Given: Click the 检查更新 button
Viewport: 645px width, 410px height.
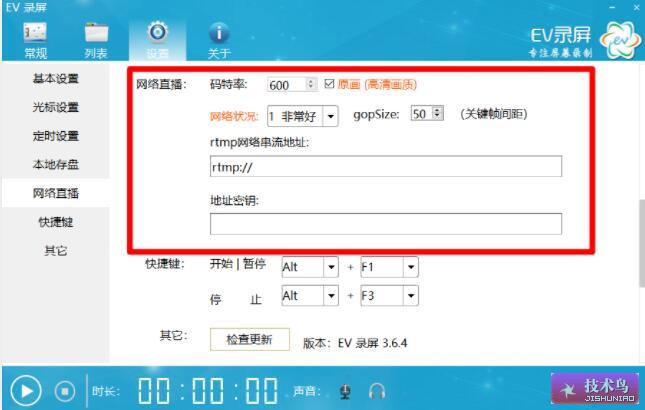Looking at the screenshot, I should click(250, 339).
